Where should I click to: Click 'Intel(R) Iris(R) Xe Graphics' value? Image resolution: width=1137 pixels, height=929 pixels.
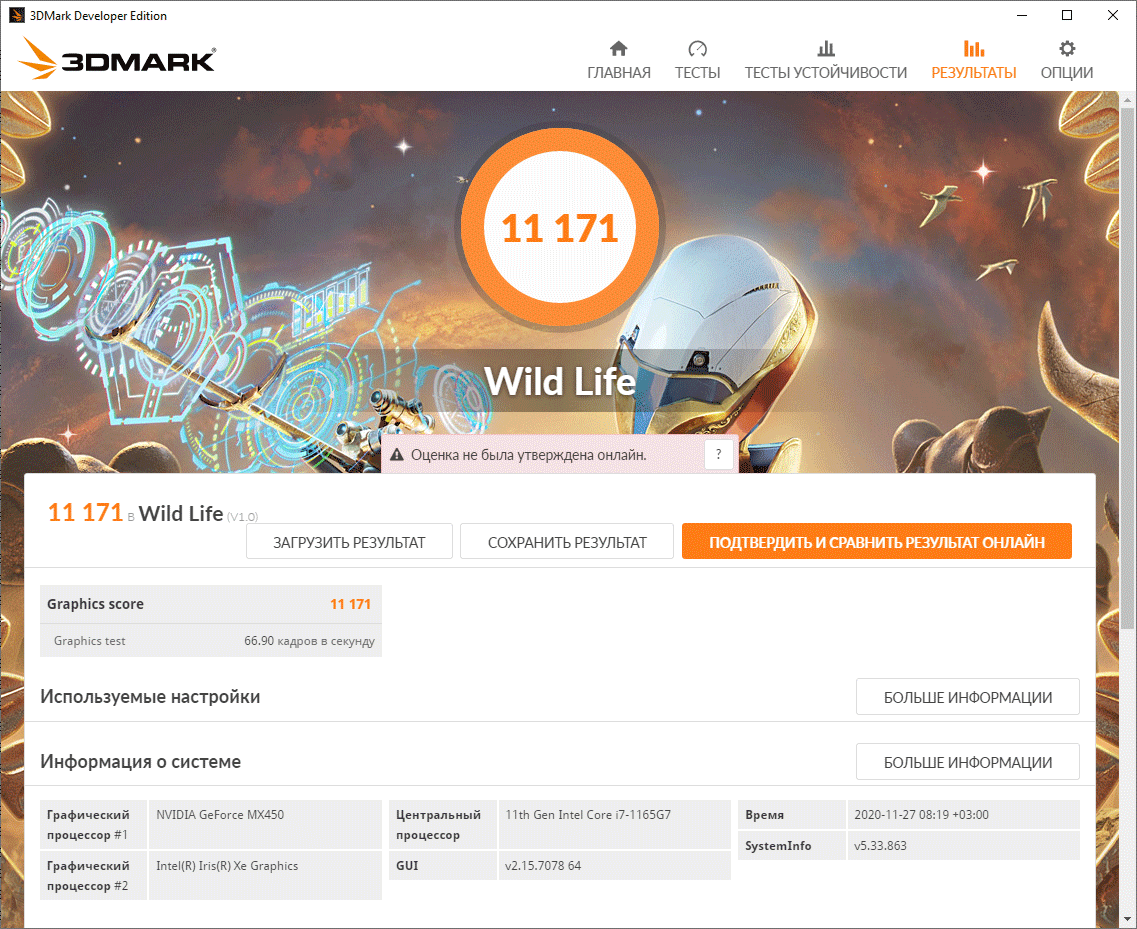tap(227, 865)
